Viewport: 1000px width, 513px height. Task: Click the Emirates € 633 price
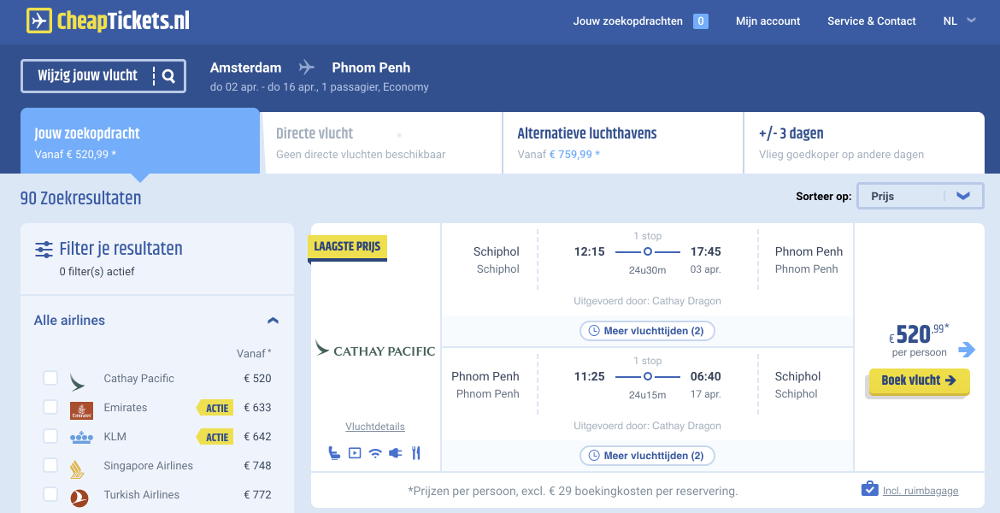[x=258, y=407]
